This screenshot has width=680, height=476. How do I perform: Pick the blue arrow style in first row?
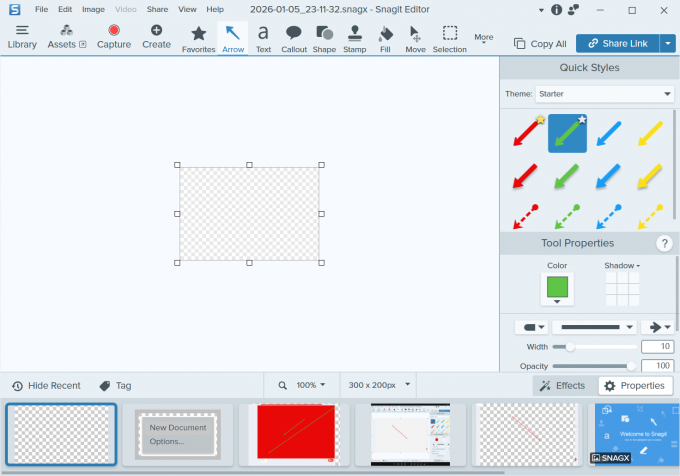click(609, 133)
